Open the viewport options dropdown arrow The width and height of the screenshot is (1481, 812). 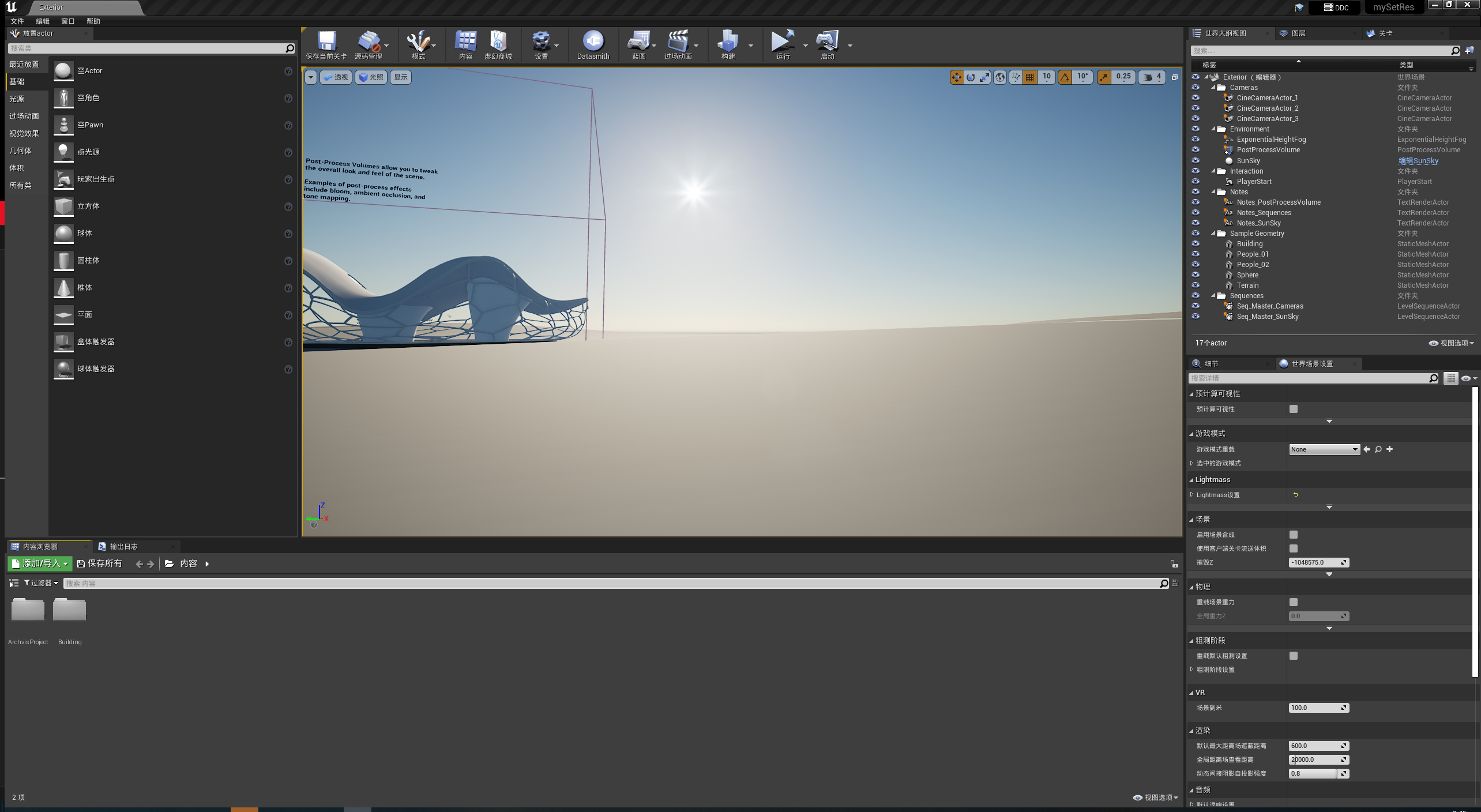tap(310, 77)
